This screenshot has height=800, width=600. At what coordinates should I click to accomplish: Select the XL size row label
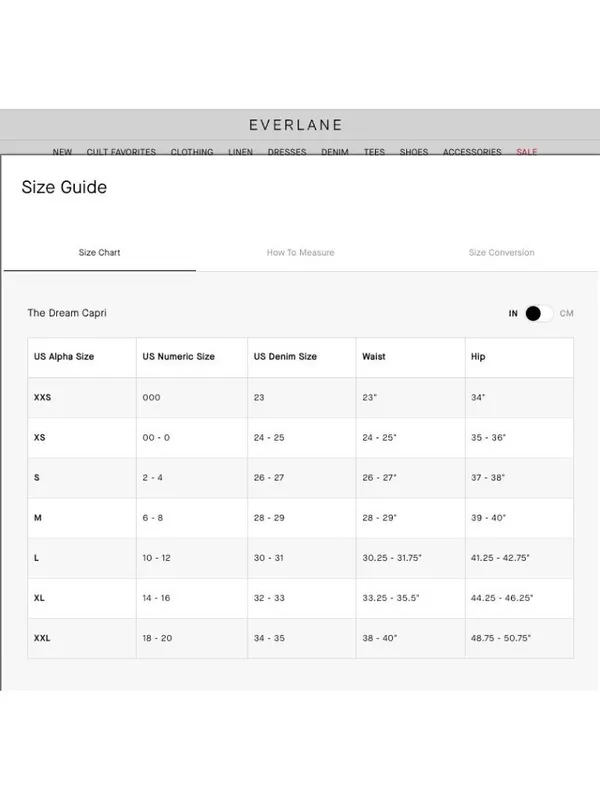tap(39, 598)
